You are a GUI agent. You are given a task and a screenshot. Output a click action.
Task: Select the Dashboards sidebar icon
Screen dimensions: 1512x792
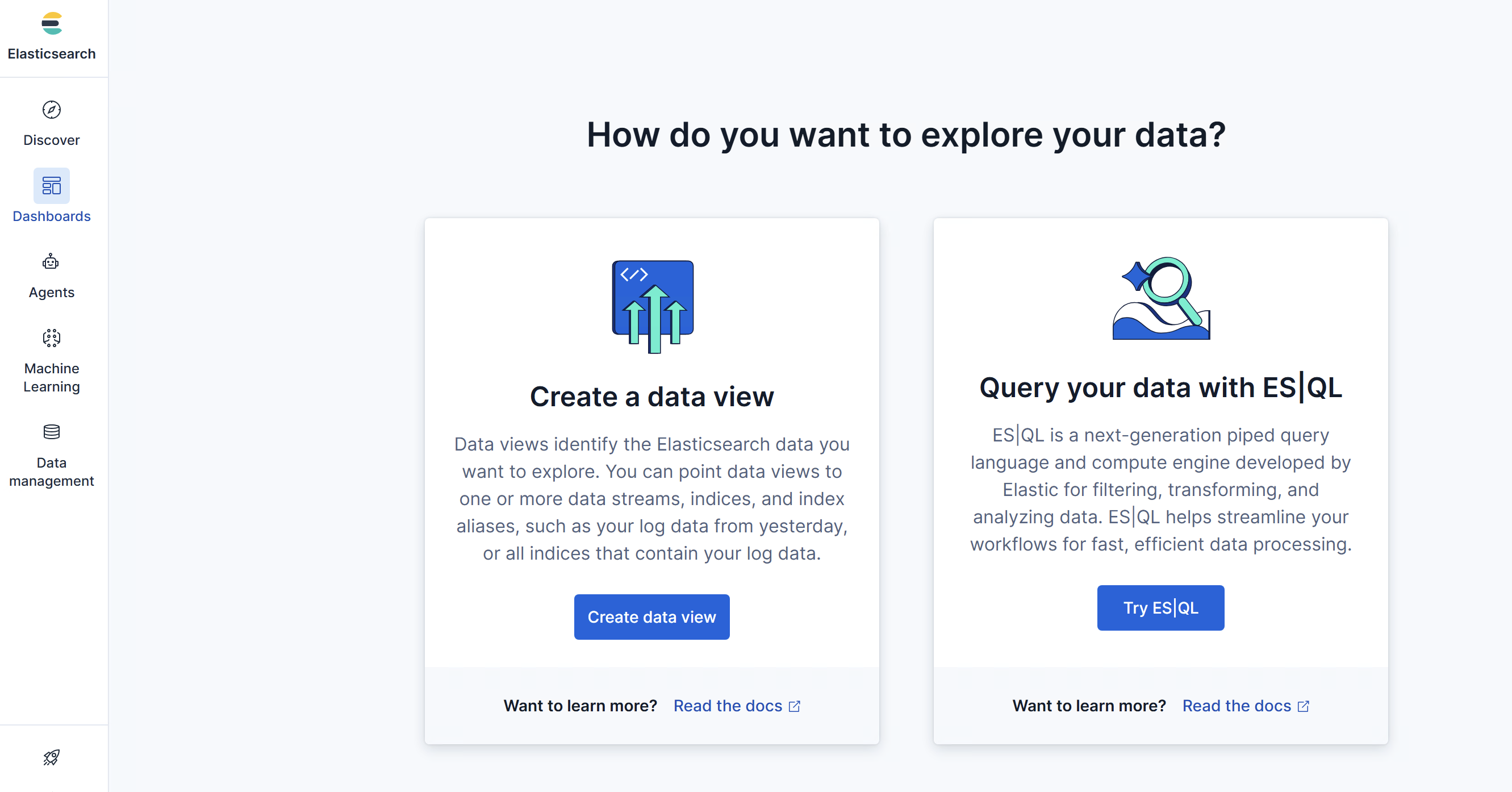52,186
